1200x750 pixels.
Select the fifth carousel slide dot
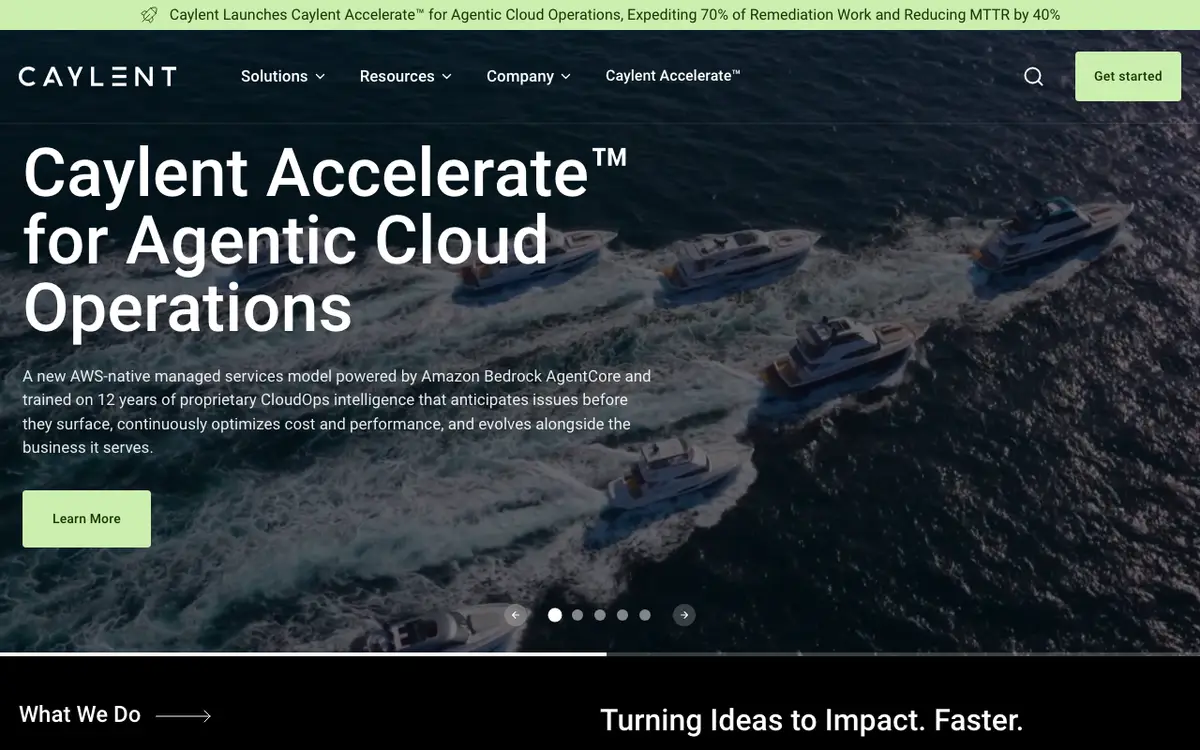point(645,615)
